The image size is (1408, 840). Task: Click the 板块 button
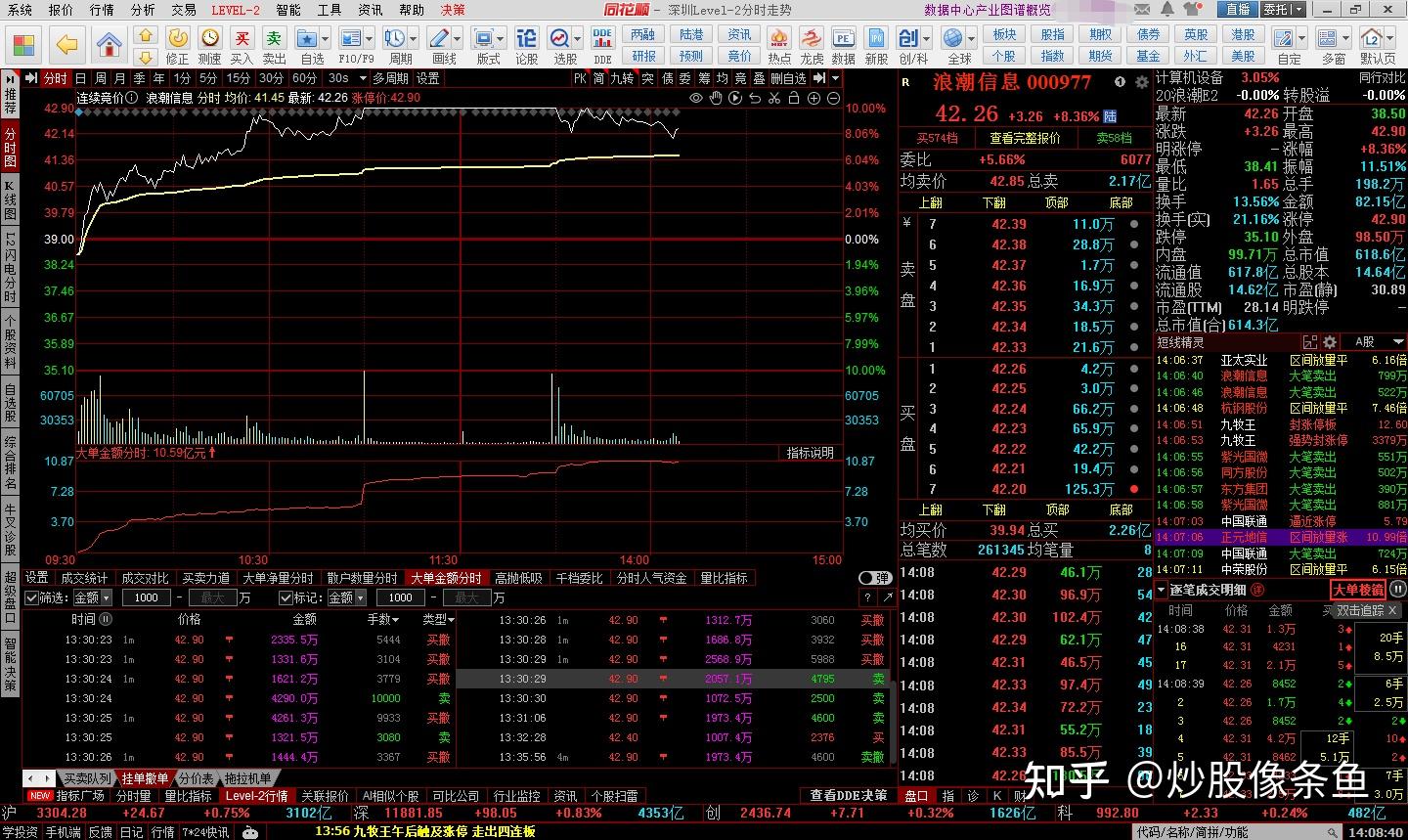coord(1004,34)
